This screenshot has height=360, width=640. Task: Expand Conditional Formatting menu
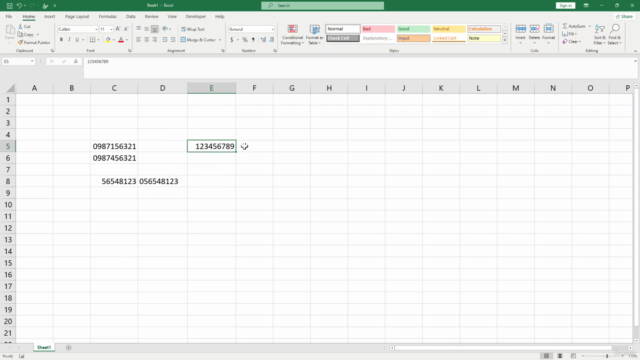(x=292, y=34)
